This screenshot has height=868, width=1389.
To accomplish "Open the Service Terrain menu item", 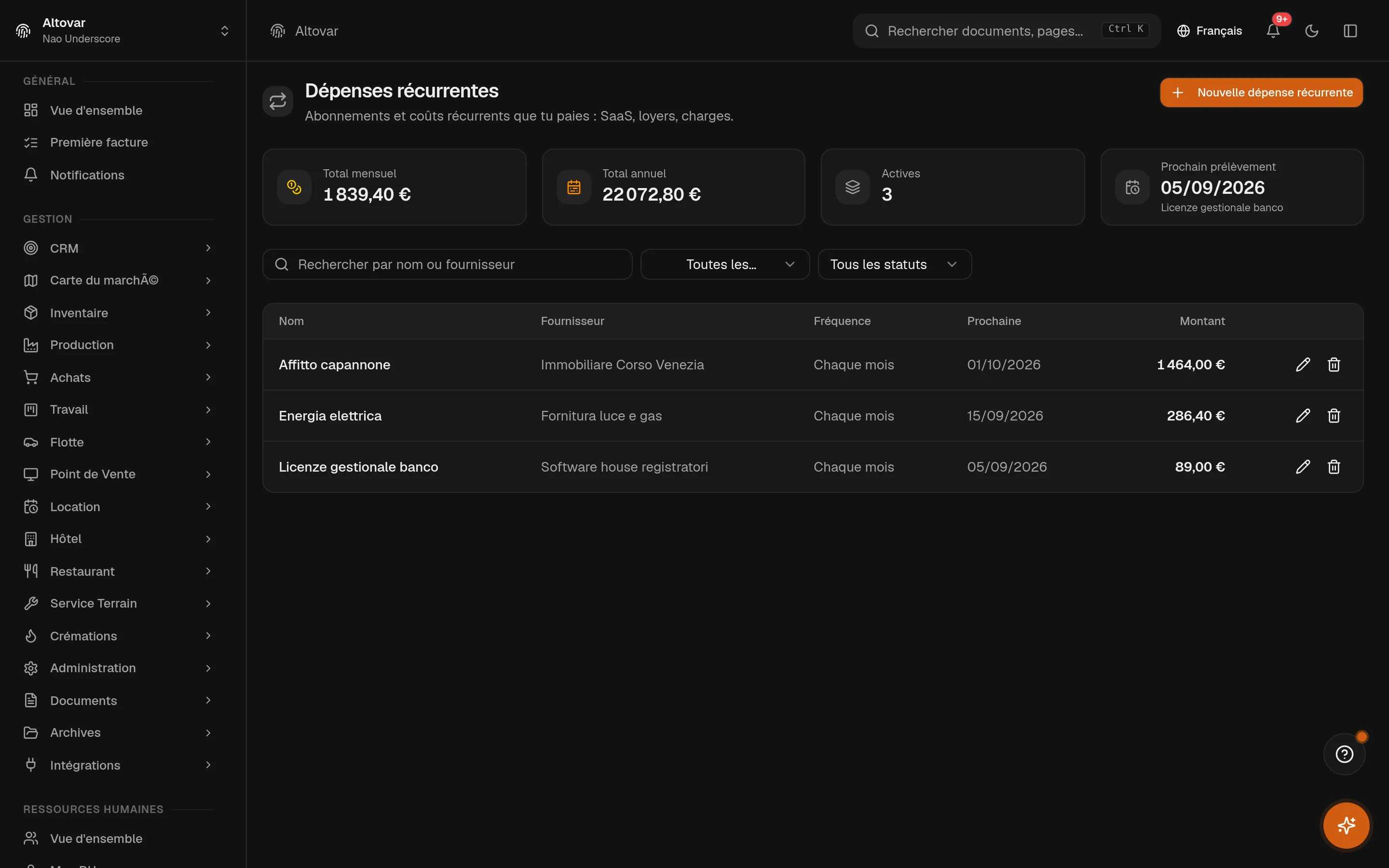I will [x=118, y=603].
